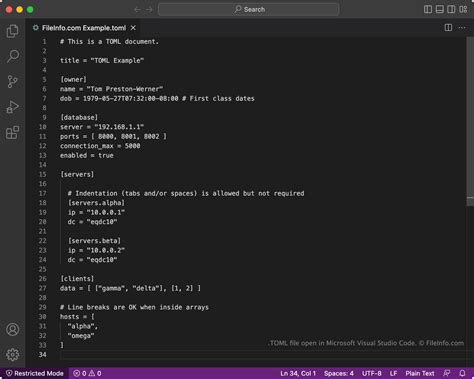Click the Restricted Mode status item
This screenshot has width=474, height=379.
35,373
